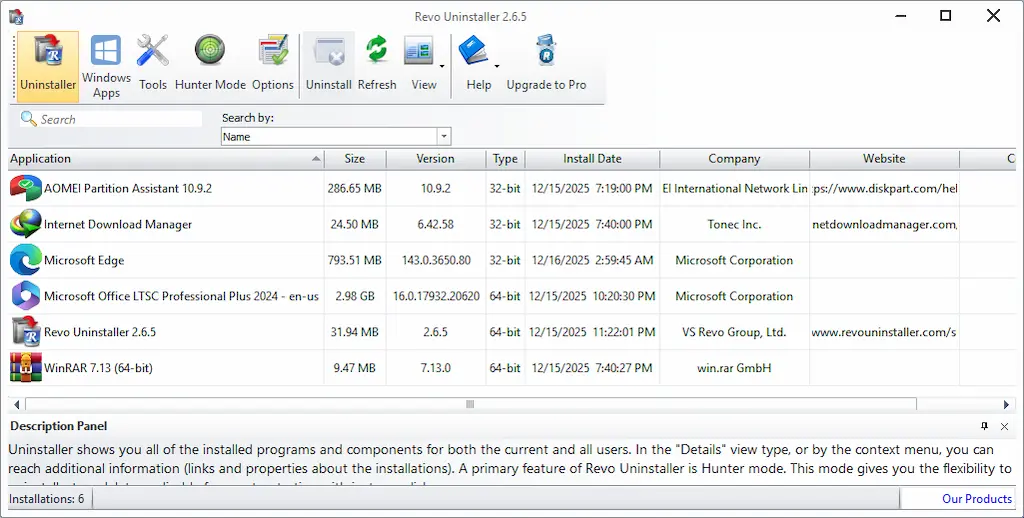Click the 24.50 MB size cell
The width and height of the screenshot is (1024, 518).
point(355,224)
